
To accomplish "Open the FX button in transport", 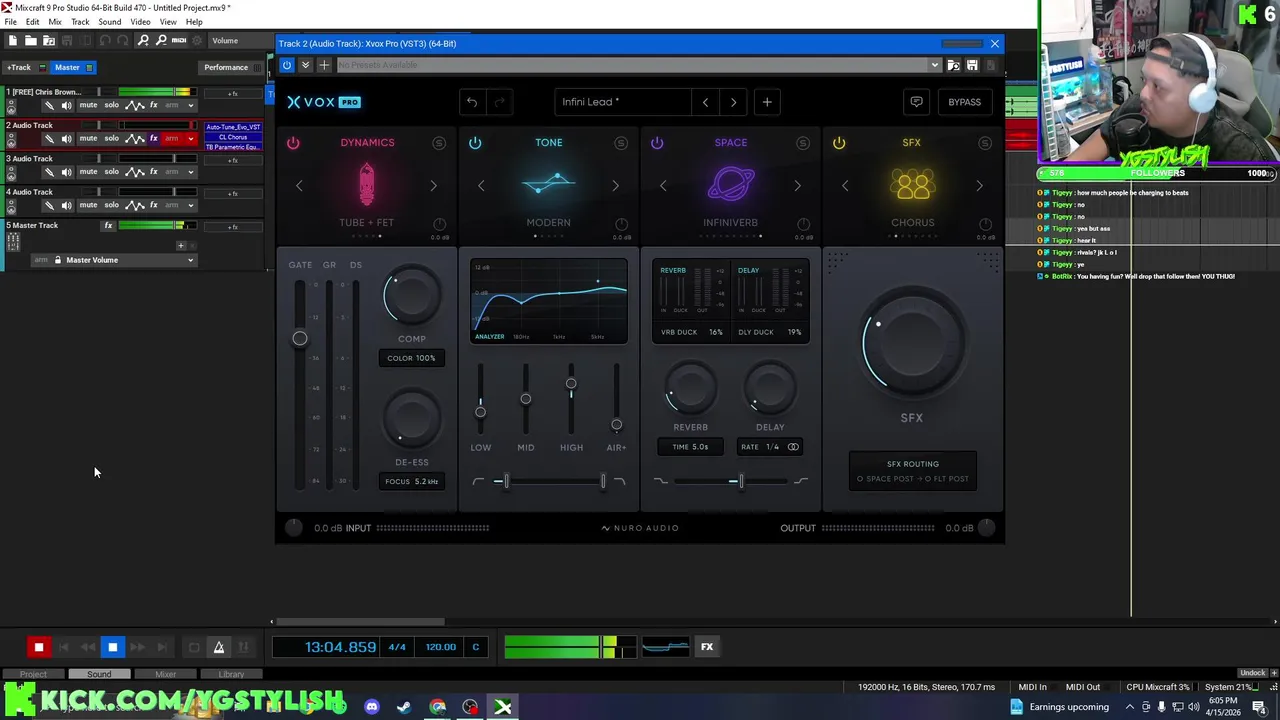I will [707, 647].
